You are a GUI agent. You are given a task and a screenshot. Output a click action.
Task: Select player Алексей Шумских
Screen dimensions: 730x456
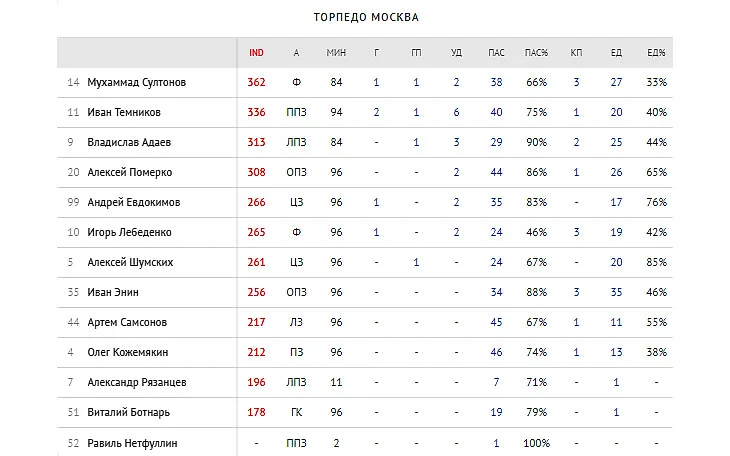[x=130, y=262]
